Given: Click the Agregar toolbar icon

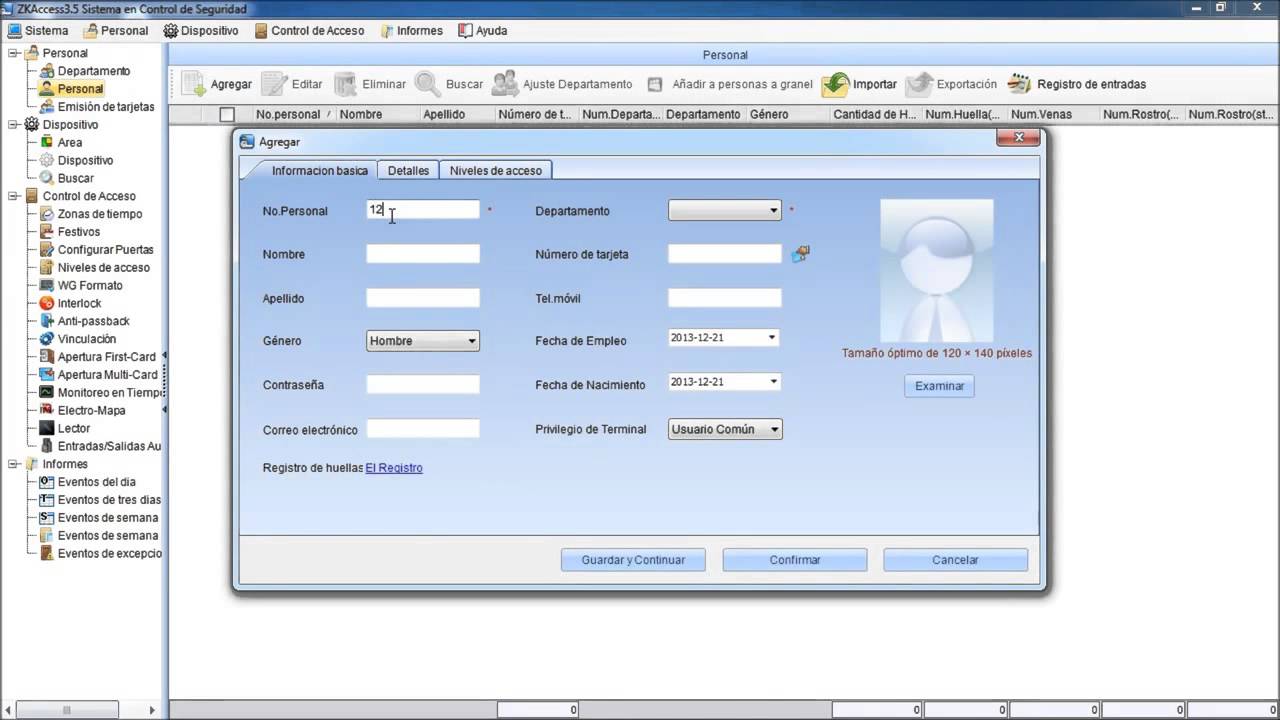Looking at the screenshot, I should click(x=193, y=84).
